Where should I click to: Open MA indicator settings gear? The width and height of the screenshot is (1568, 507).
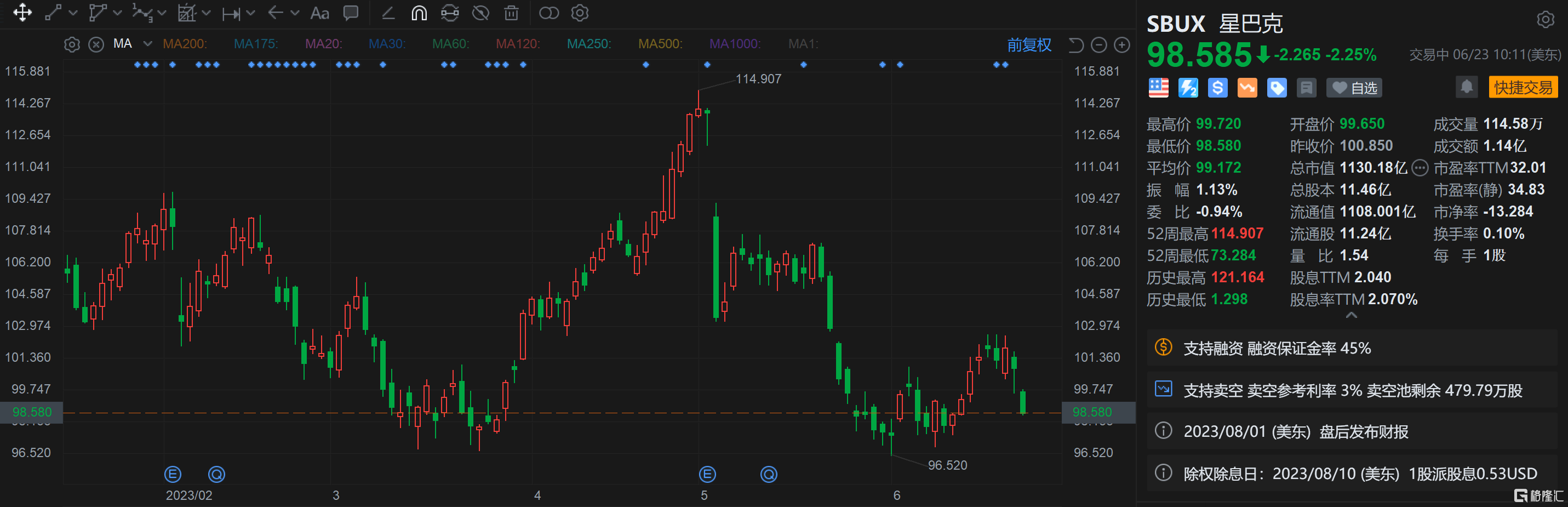tap(72, 44)
